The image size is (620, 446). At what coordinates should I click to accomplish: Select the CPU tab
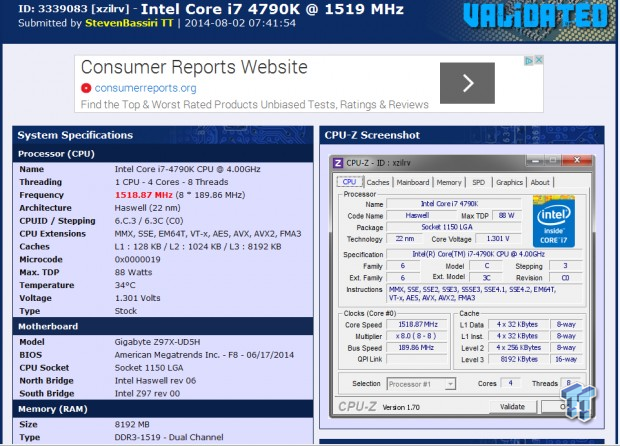click(350, 182)
